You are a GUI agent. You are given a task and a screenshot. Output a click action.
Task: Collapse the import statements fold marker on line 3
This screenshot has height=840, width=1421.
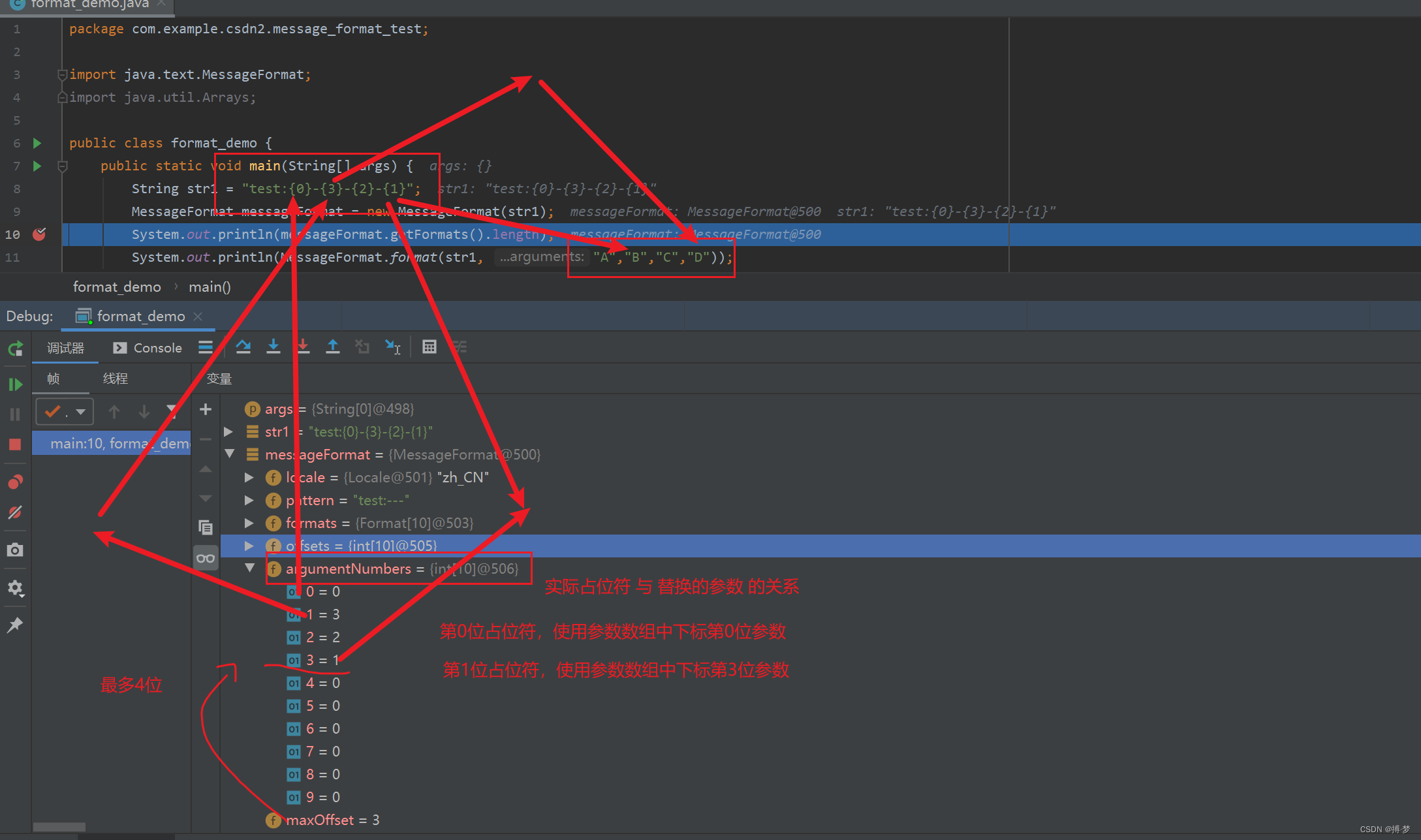(63, 74)
